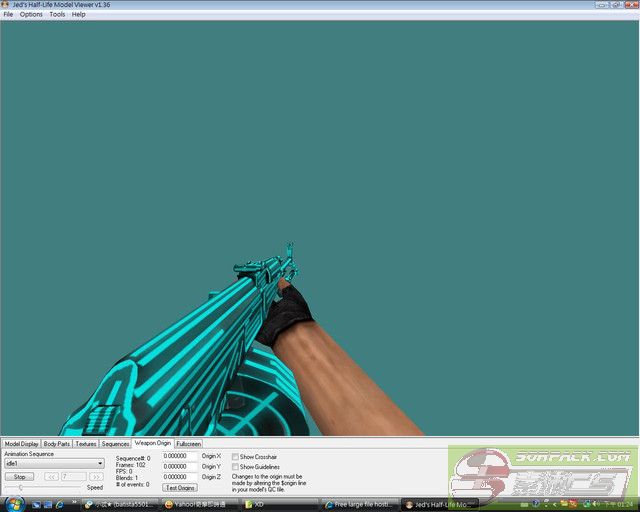
Task: Click the previous frame button
Action: tap(51, 477)
